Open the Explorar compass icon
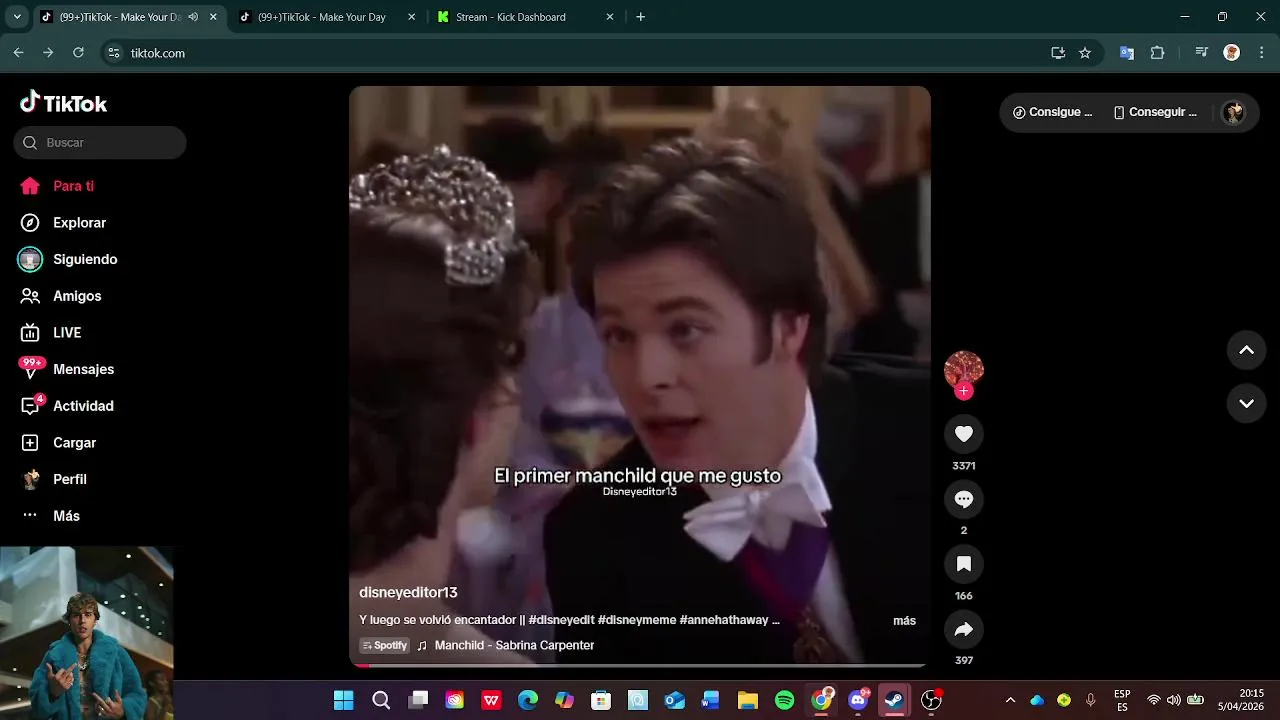 tap(30, 223)
